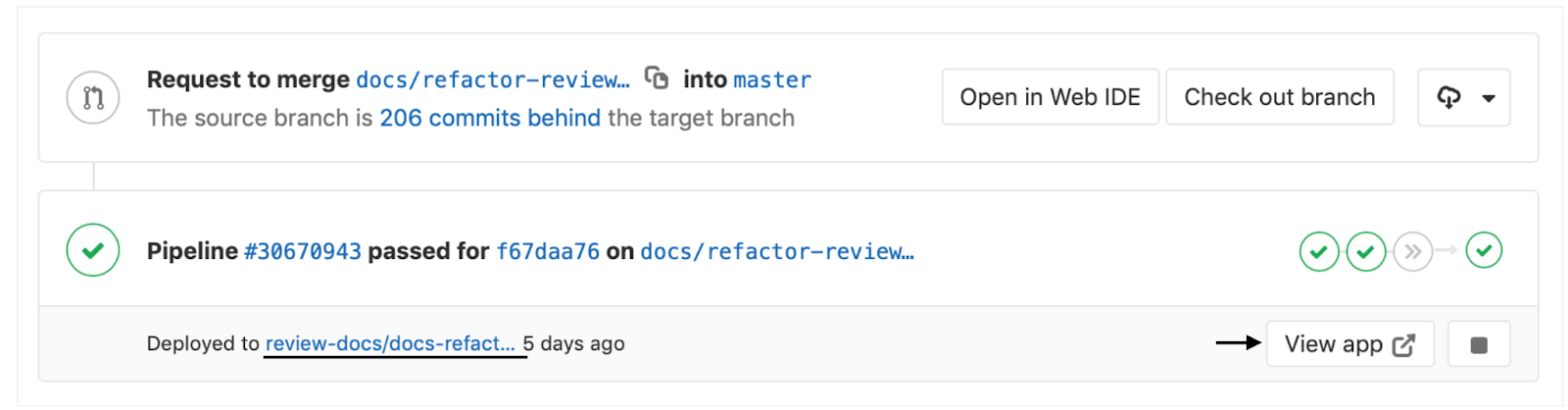Open docs/refactor-review branch link in pipeline row
The height and width of the screenshot is (410, 1568).
point(777,251)
